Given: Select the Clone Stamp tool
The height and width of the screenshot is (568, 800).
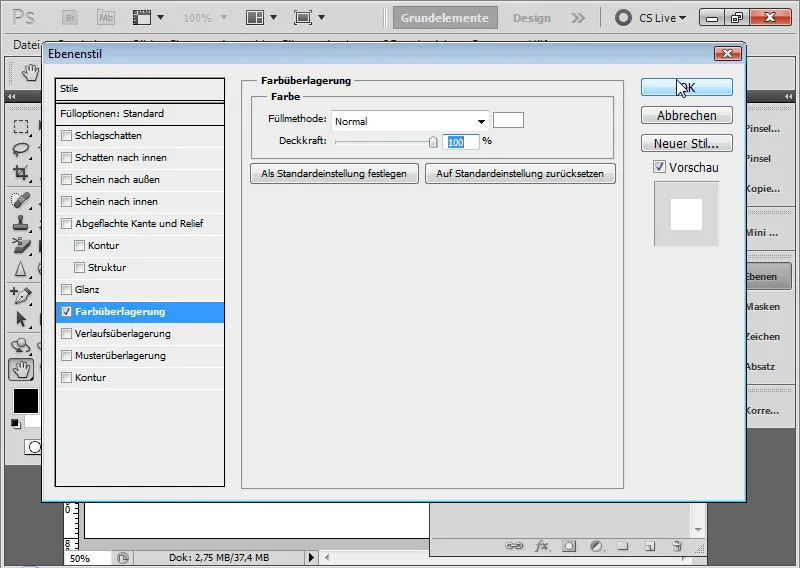Looking at the screenshot, I should point(21,223).
